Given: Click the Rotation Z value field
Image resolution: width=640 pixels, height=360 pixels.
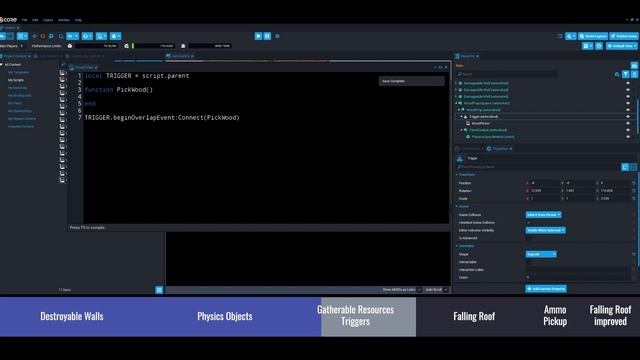Looking at the screenshot, I should pyautogui.click(x=614, y=191).
